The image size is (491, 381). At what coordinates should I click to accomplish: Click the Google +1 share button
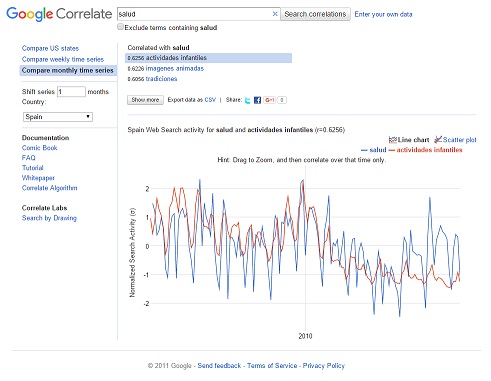(269, 100)
